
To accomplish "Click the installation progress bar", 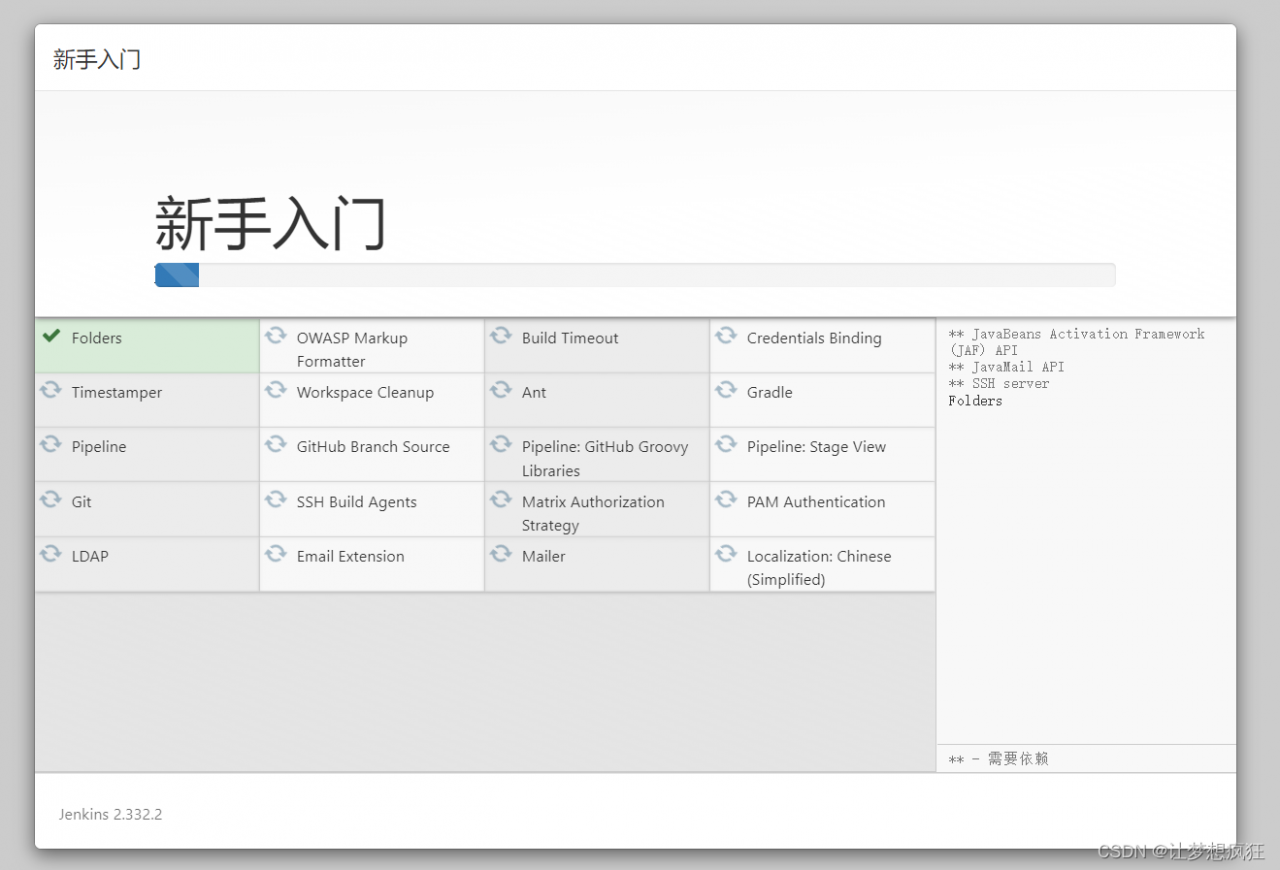I will [635, 275].
